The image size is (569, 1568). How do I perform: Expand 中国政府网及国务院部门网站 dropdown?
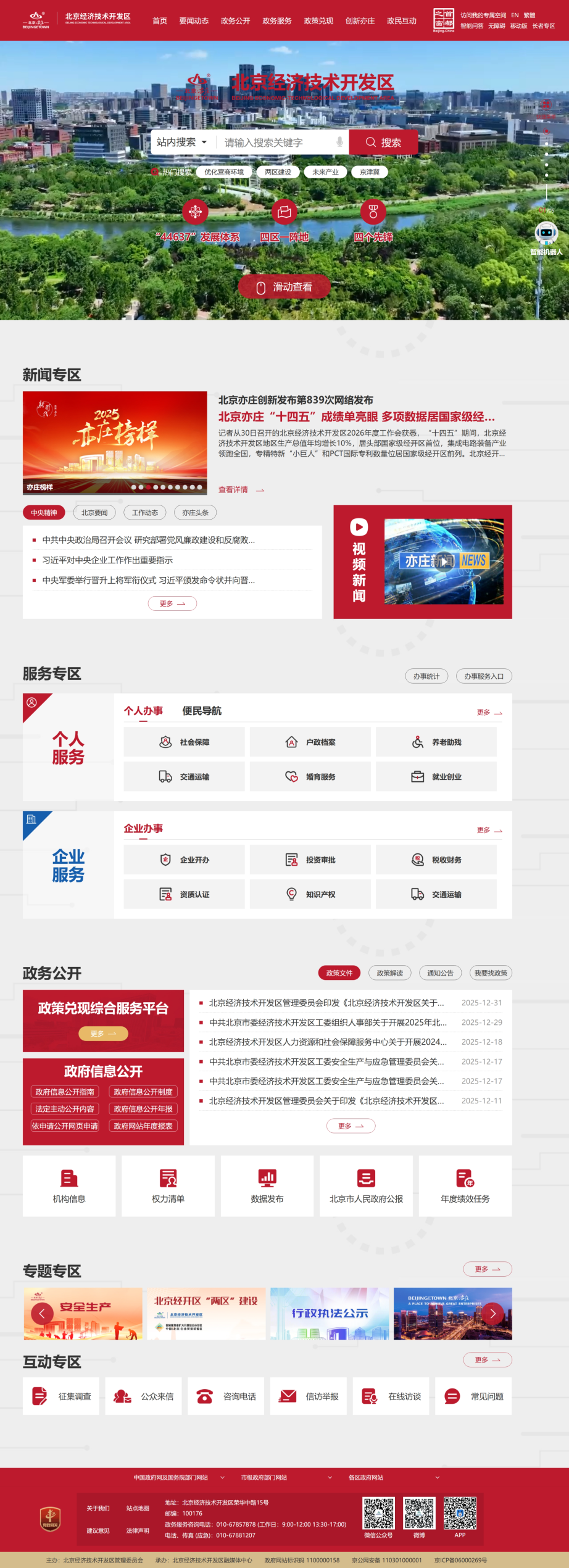[x=179, y=1477]
